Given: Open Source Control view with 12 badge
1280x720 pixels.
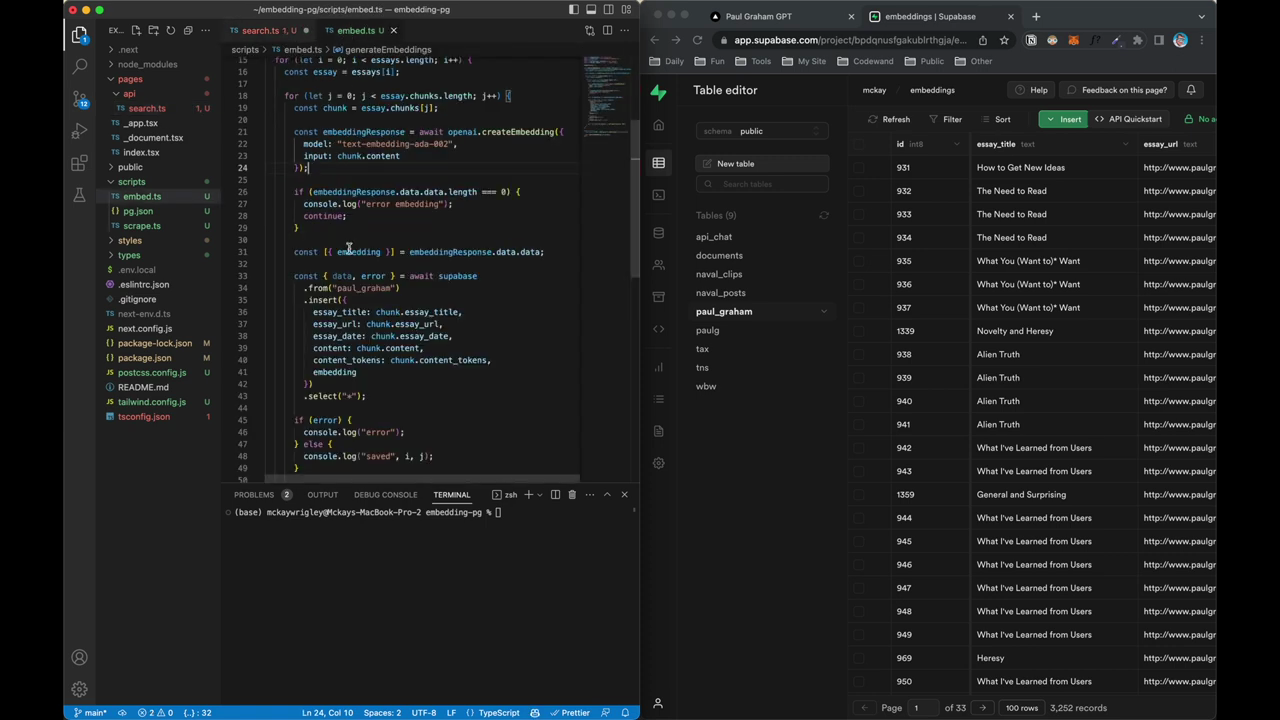Looking at the screenshot, I should [79, 99].
